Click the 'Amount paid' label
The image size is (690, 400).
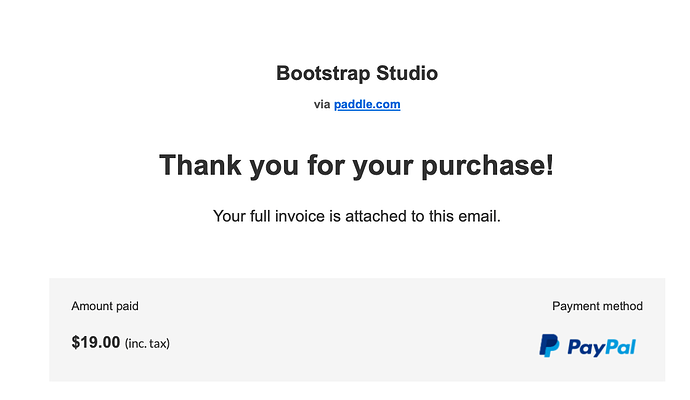pyautogui.click(x=112, y=306)
